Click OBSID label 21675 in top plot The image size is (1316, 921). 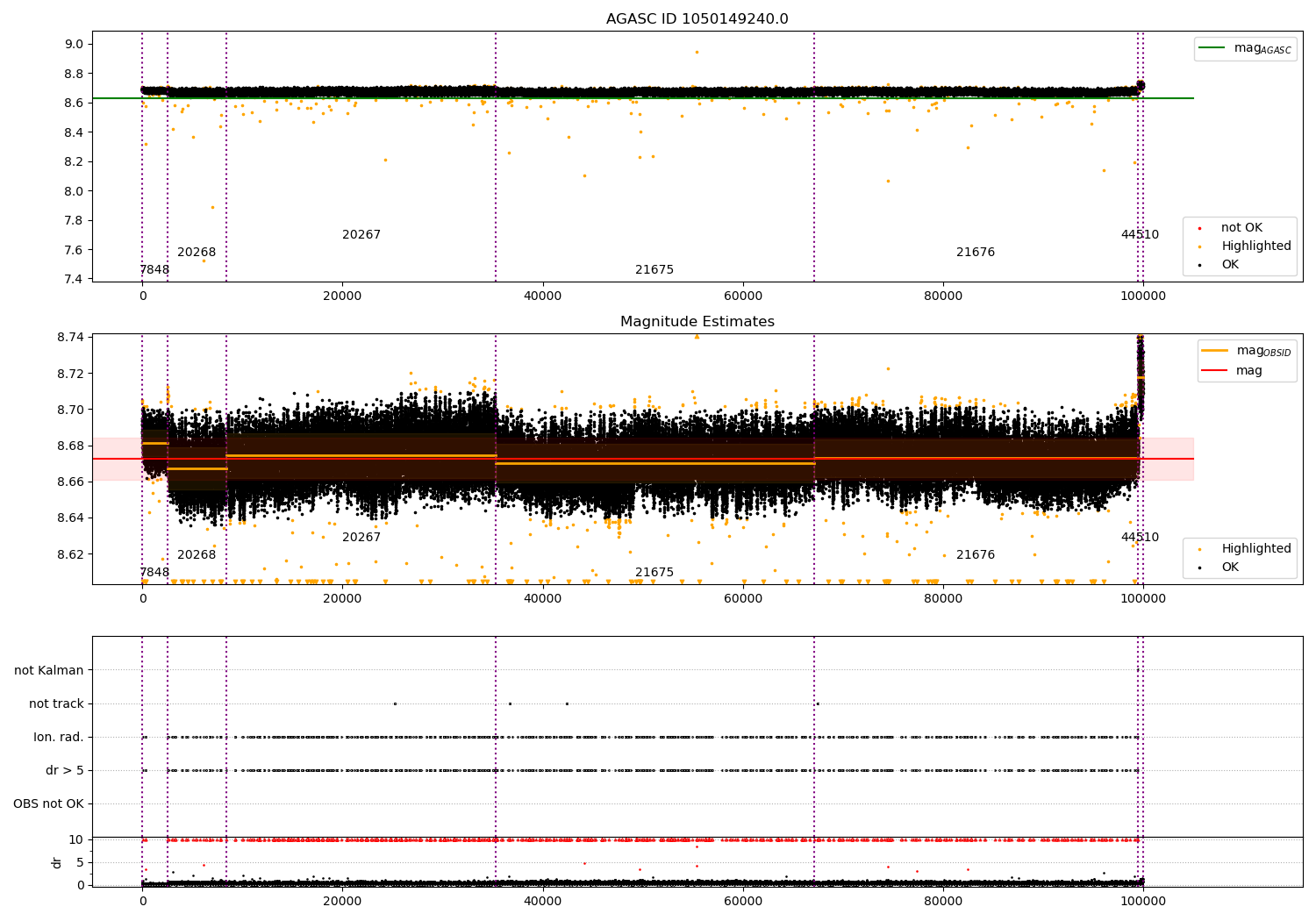pos(654,270)
